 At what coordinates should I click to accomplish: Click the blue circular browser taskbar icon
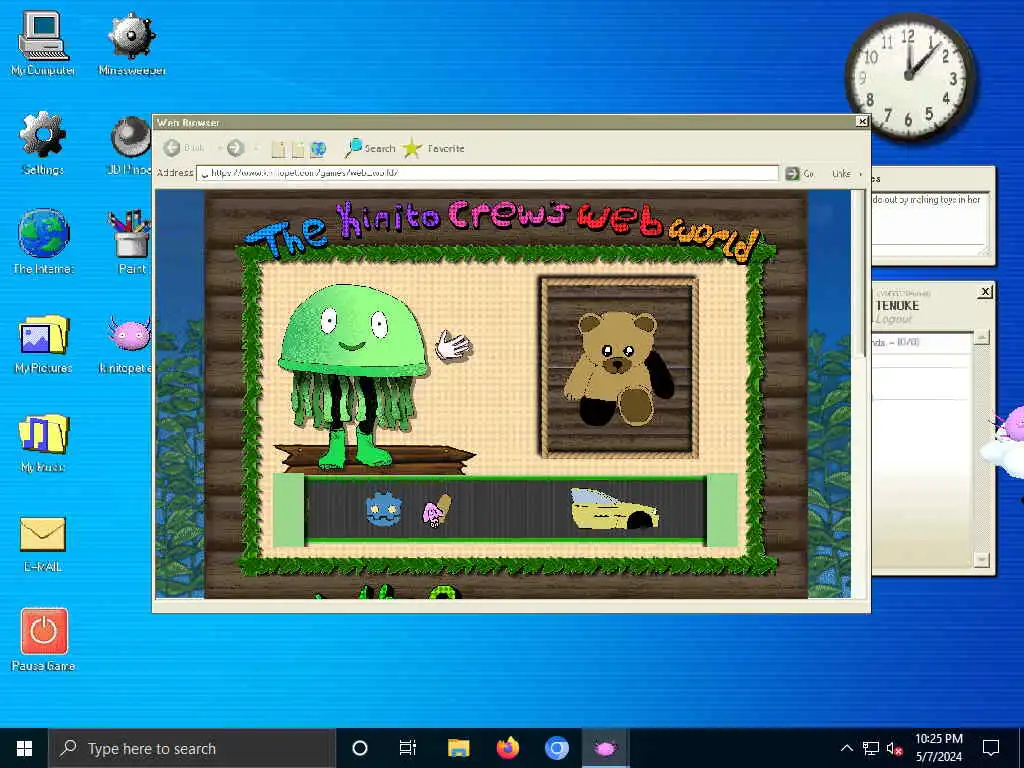tap(556, 748)
